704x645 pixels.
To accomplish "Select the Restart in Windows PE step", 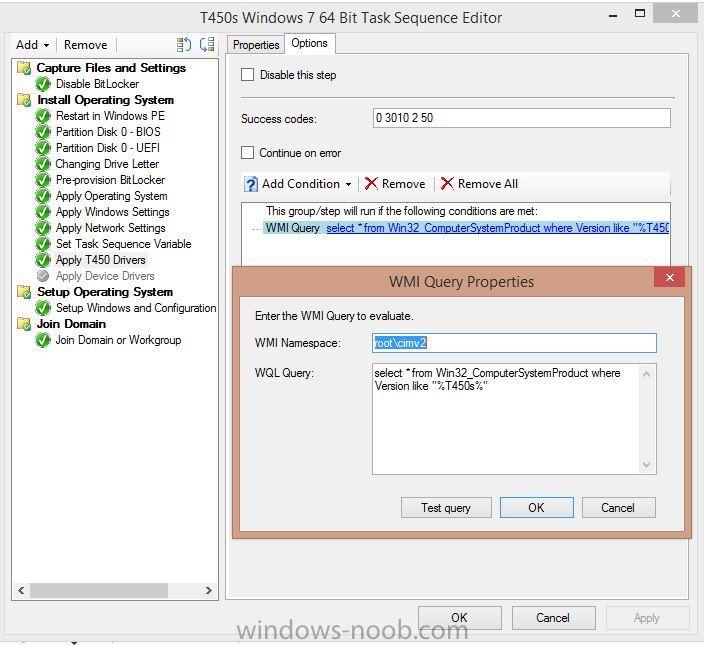I will [110, 116].
